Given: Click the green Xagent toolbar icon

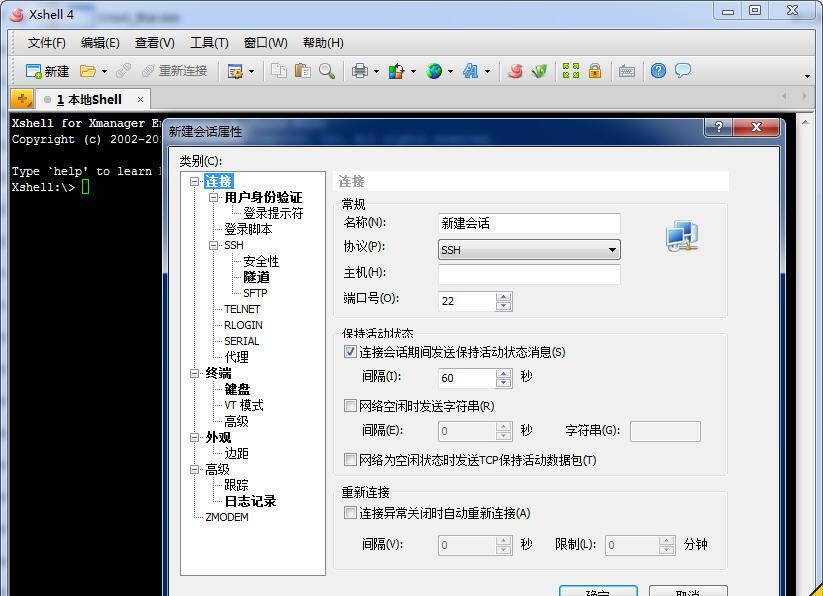Looking at the screenshot, I should (539, 71).
